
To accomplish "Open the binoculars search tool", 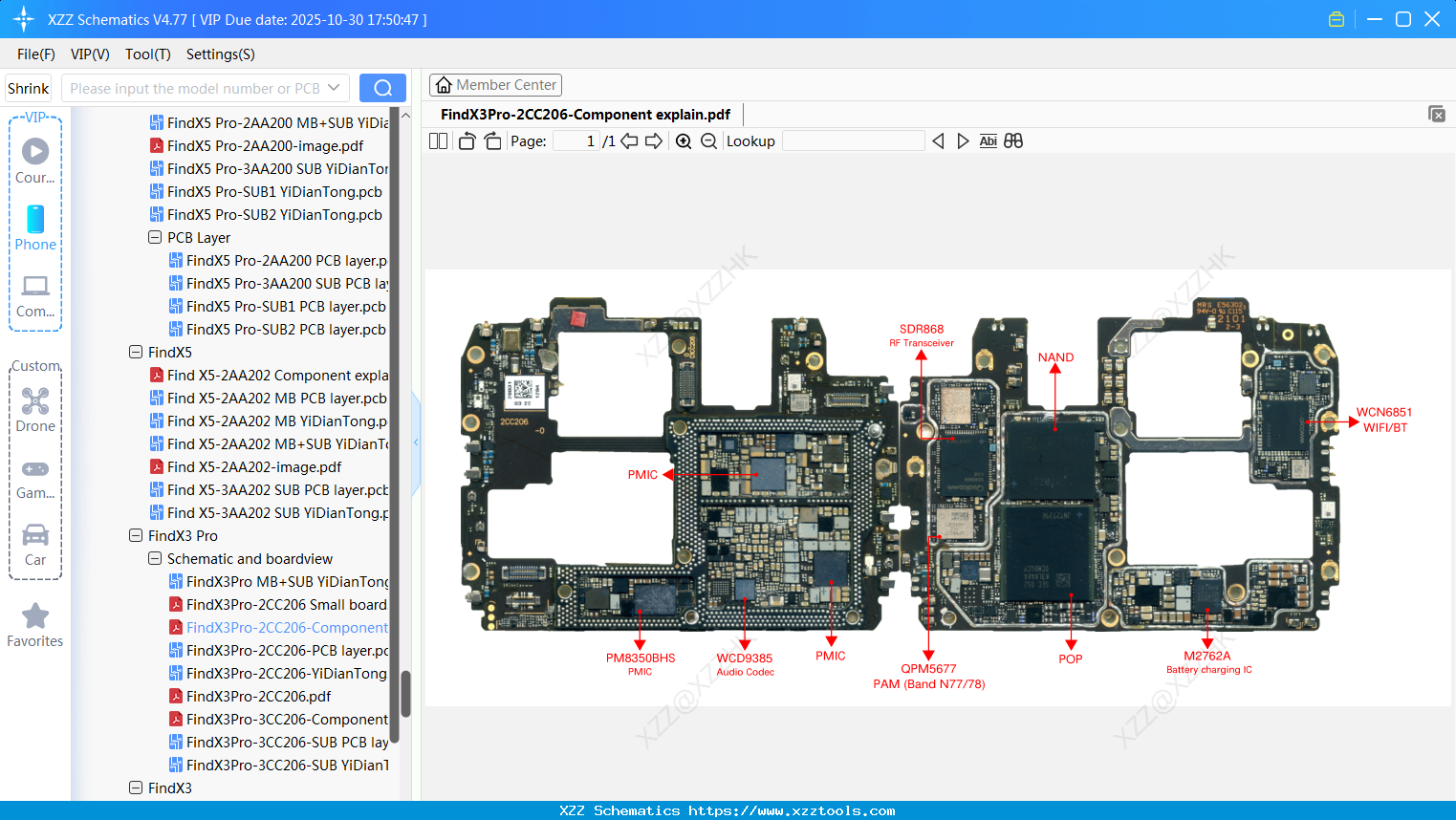I will click(x=1013, y=140).
